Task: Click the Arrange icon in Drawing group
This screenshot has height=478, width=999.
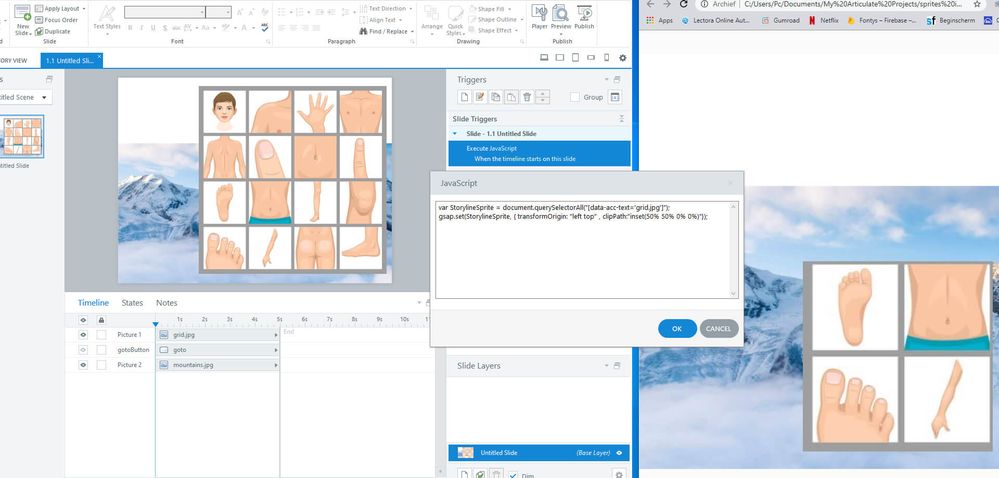Action: coord(432,19)
